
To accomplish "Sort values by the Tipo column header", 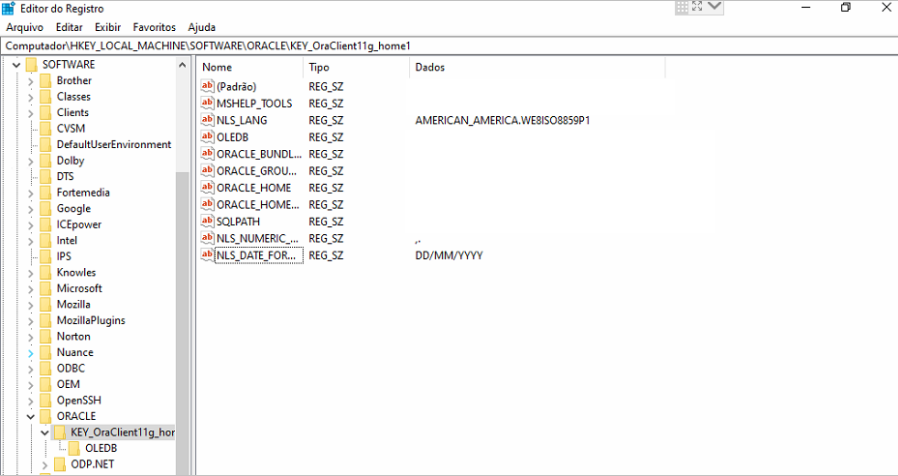I will pos(356,67).
